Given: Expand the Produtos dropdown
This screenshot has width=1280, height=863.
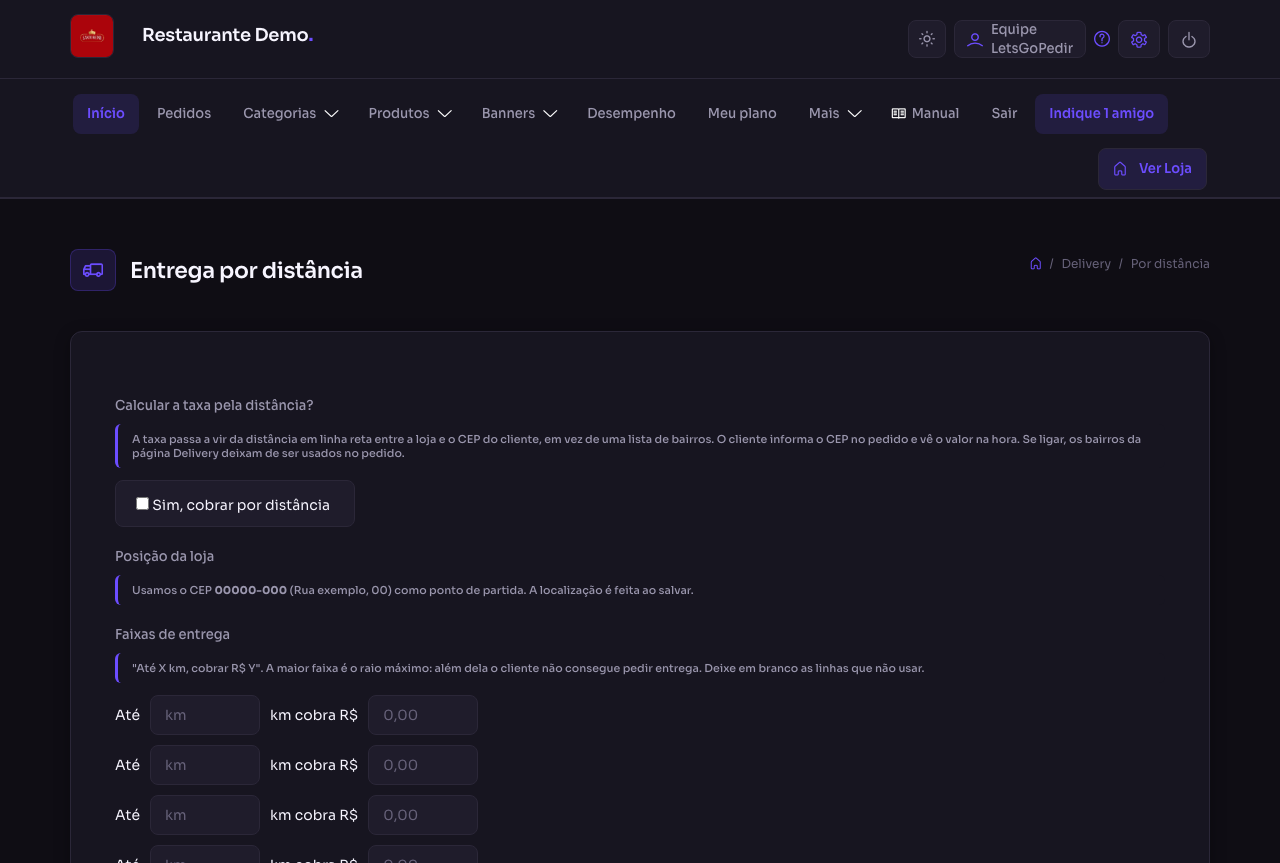Looking at the screenshot, I should [x=410, y=114].
